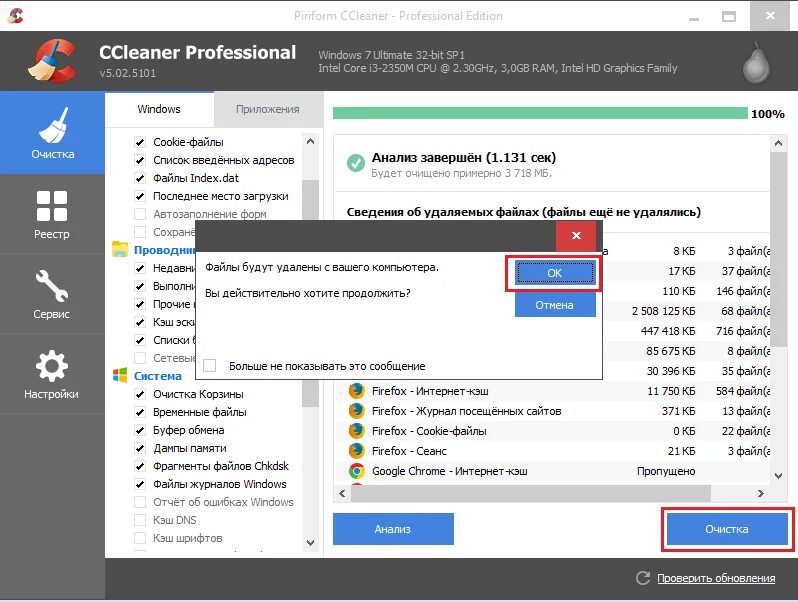This screenshot has height=602, width=798.
Task: Click the results horizontal scroll right arrow
Action: pos(761,493)
